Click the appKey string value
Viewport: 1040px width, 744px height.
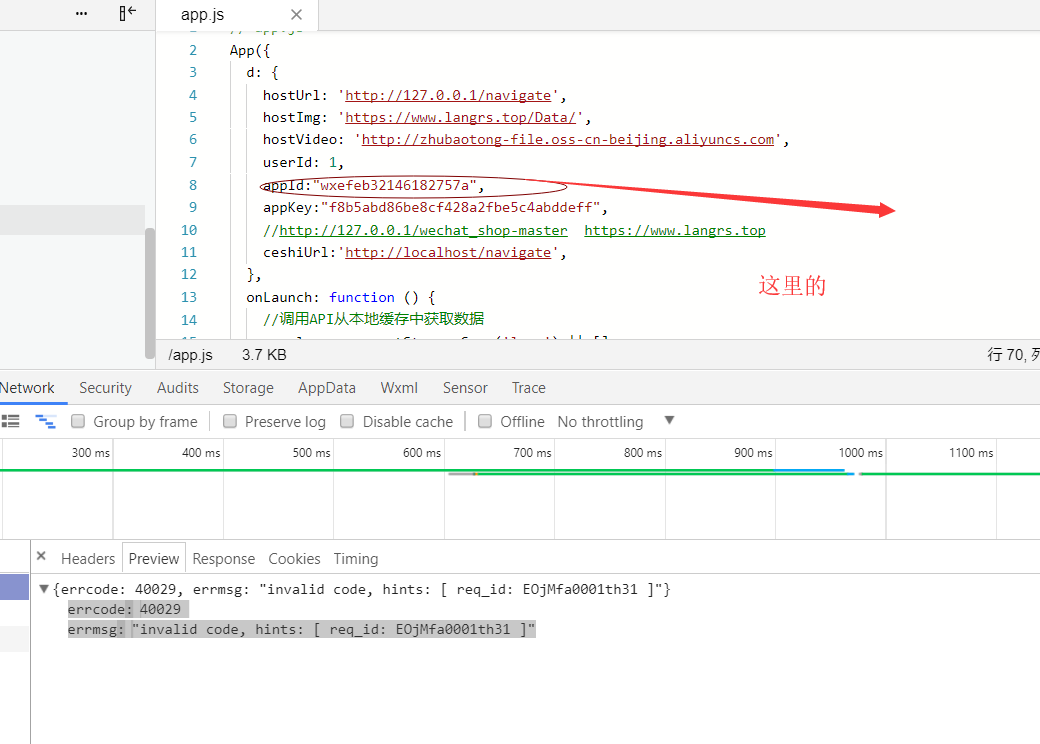tap(460, 208)
